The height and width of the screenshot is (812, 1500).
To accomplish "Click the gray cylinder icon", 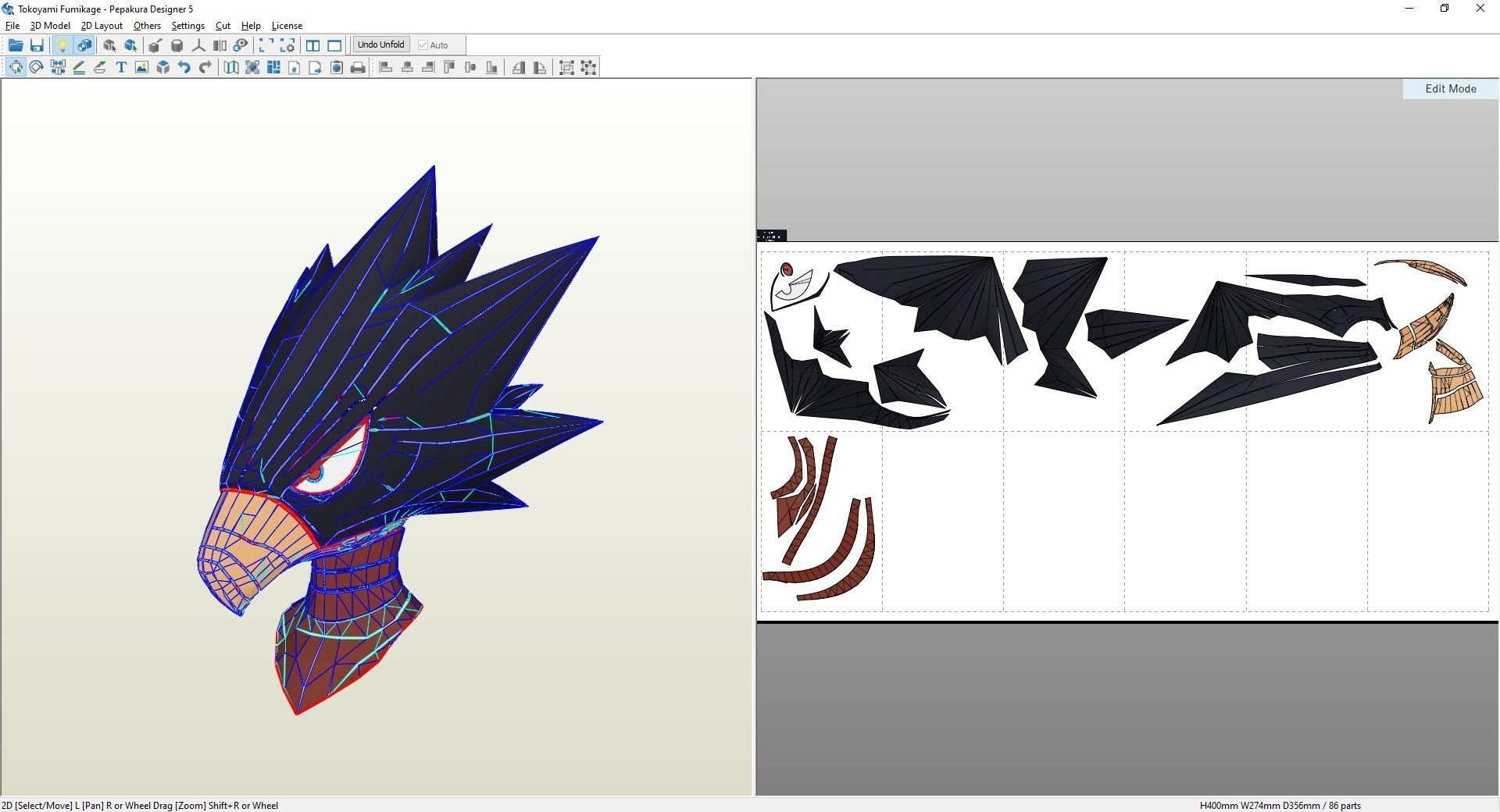I will (177, 45).
